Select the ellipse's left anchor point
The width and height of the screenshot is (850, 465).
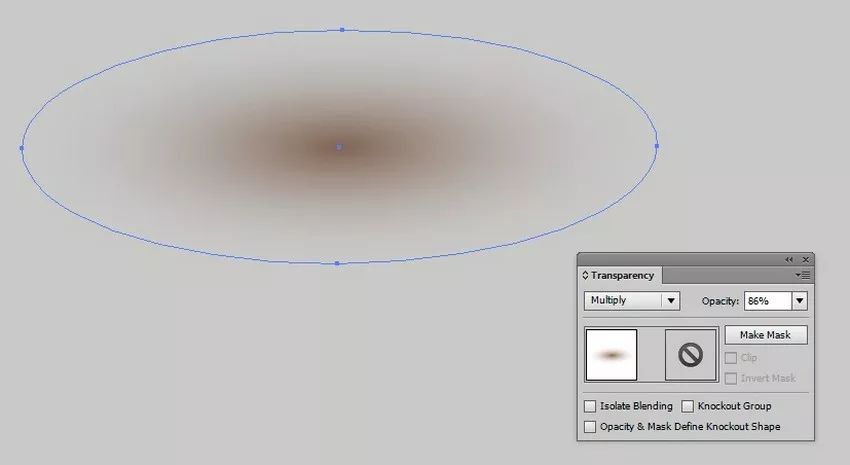22,147
